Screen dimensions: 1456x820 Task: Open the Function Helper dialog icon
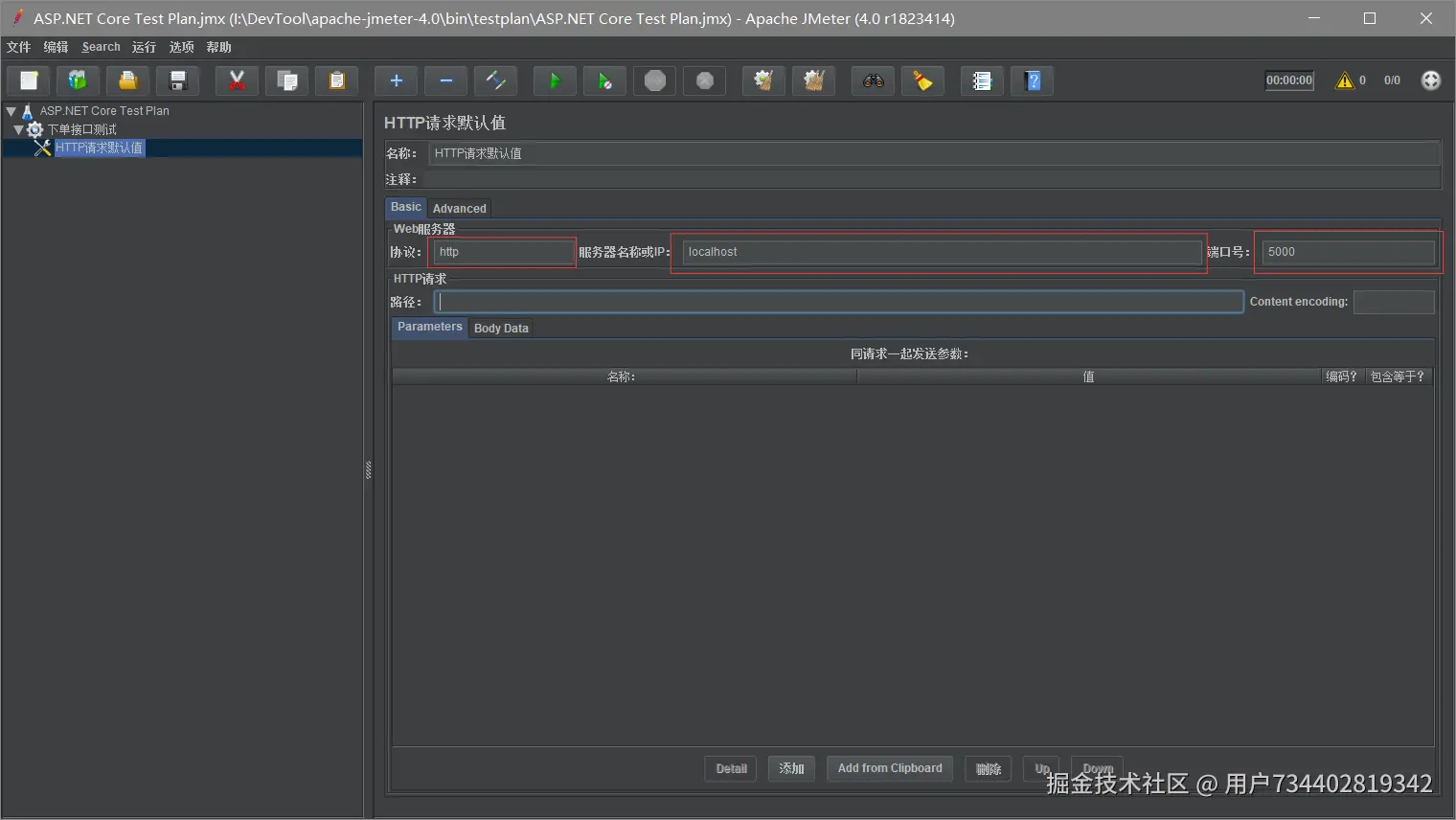[x=982, y=81]
